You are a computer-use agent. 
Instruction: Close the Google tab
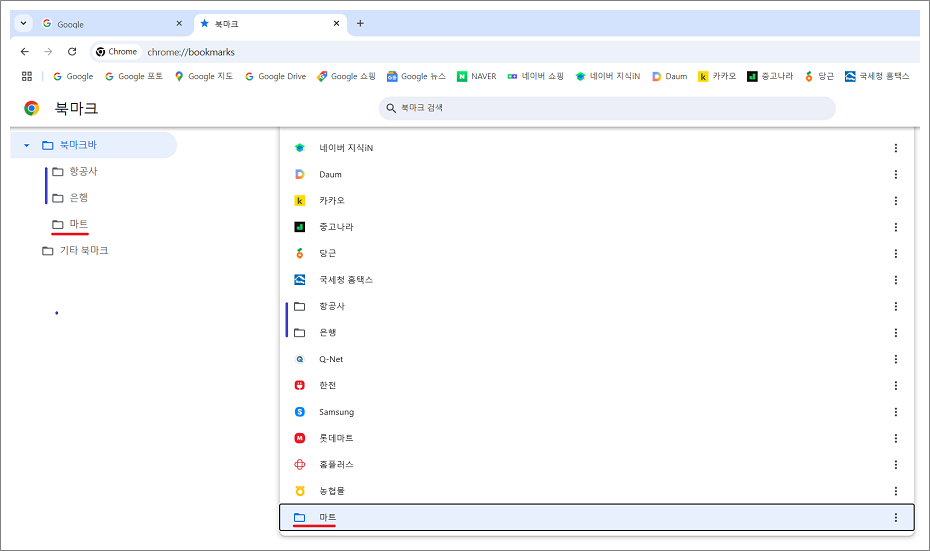[179, 24]
